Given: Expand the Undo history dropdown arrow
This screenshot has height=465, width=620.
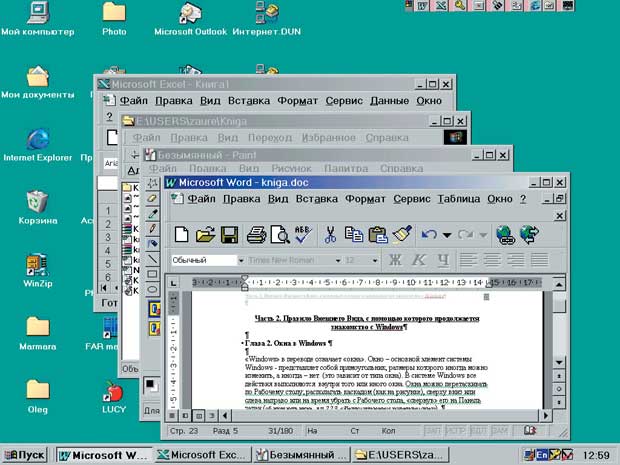Looking at the screenshot, I should (x=447, y=235).
